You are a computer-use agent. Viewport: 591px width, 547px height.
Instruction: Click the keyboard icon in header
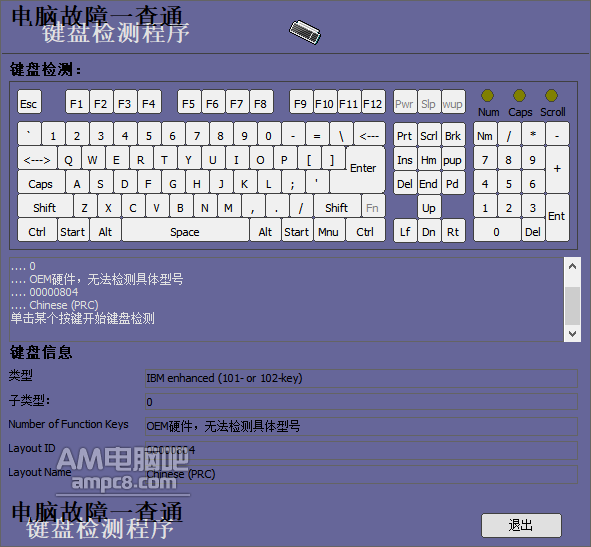click(305, 32)
